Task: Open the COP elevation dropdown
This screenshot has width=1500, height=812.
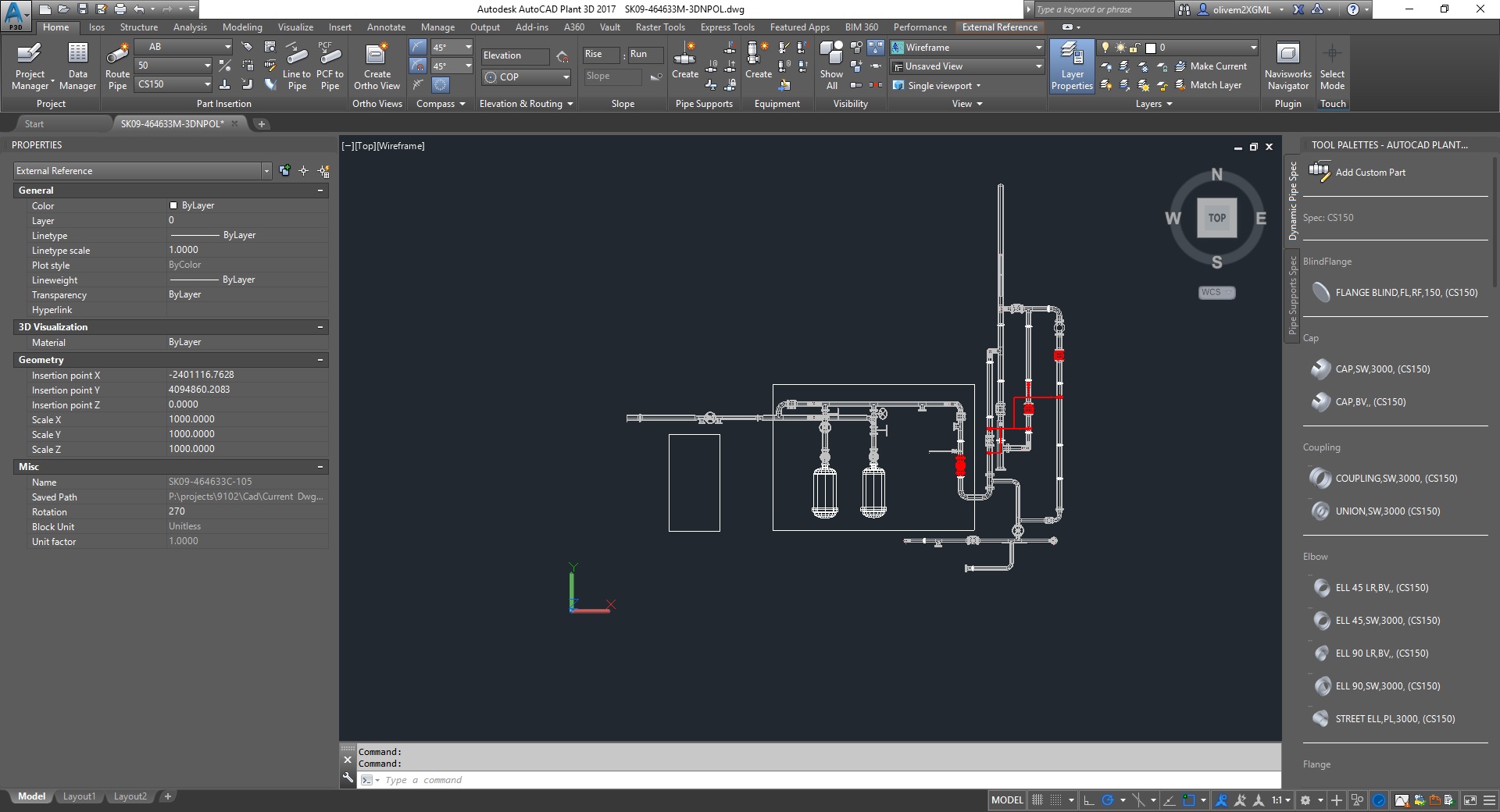Action: click(x=526, y=77)
